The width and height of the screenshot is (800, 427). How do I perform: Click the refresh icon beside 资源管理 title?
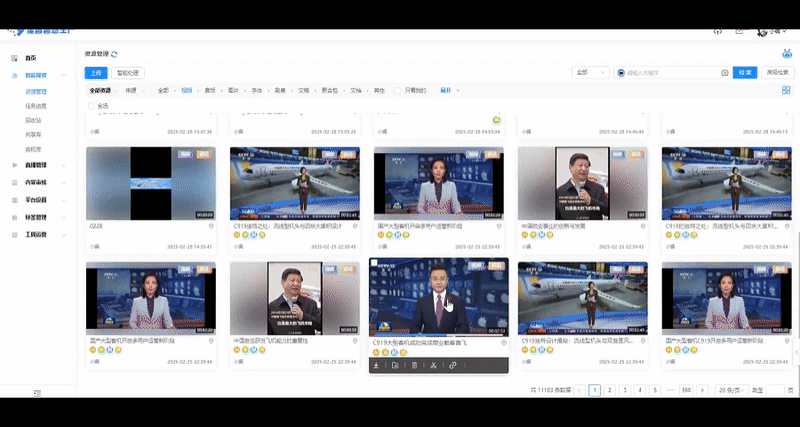(x=115, y=54)
